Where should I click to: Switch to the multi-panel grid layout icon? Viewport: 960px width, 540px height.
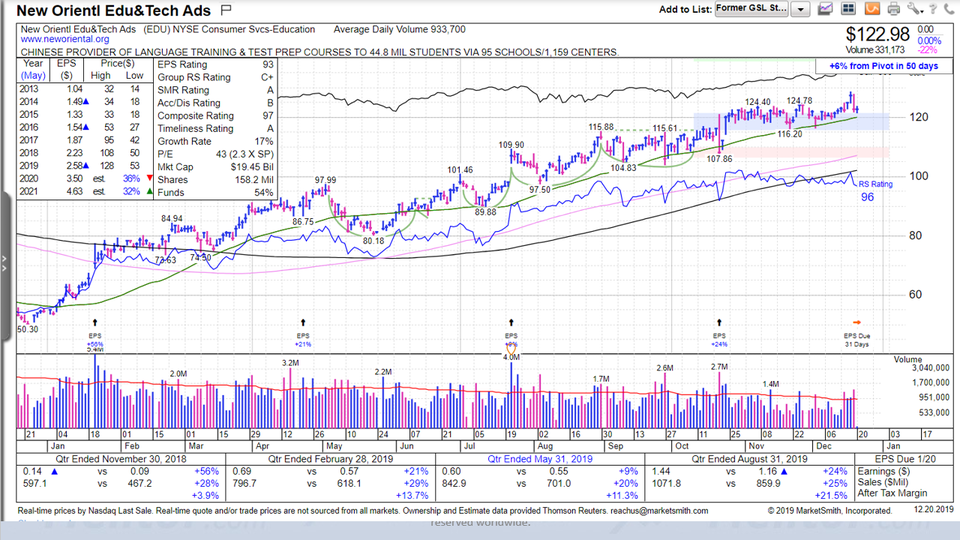point(848,9)
